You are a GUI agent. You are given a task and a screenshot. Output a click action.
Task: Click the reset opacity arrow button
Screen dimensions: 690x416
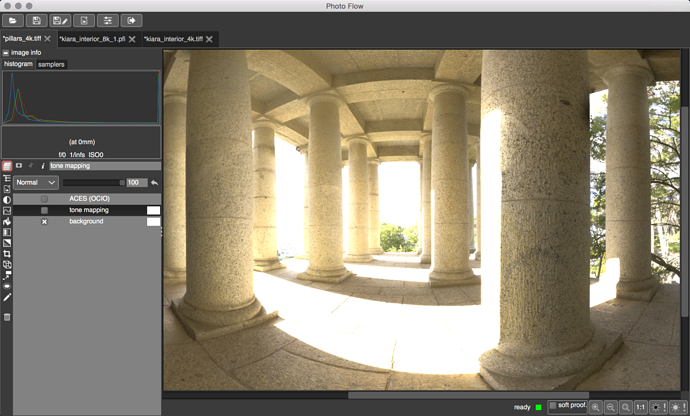(x=154, y=183)
